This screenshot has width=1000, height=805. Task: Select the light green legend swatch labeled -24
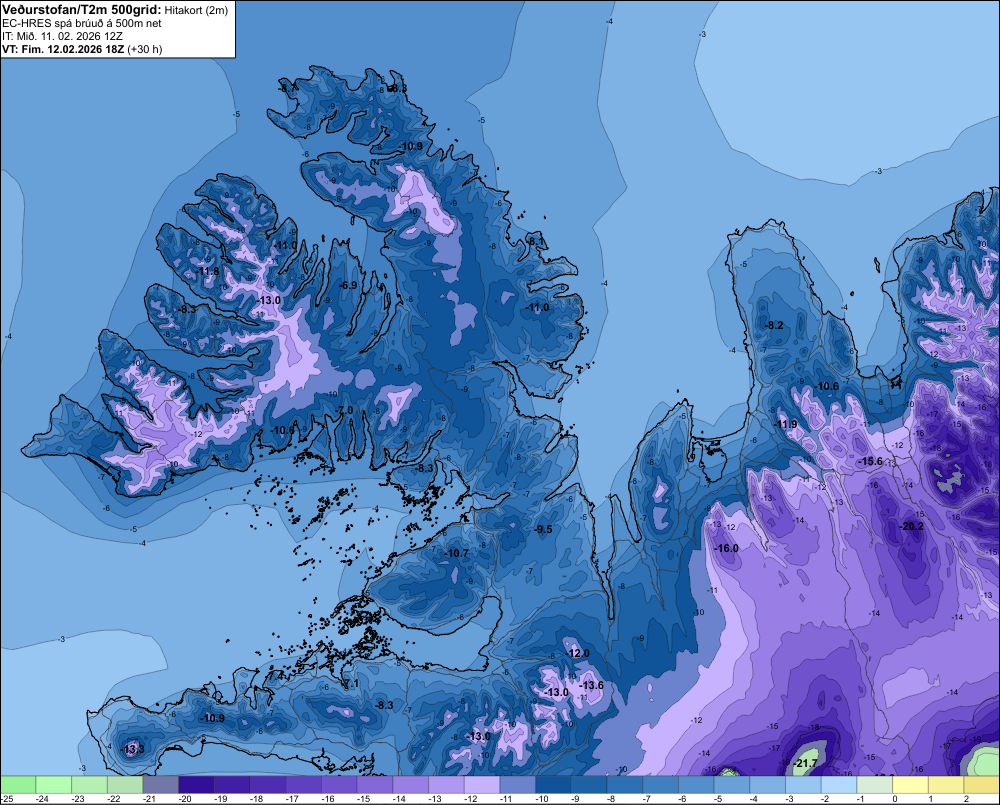(54, 784)
